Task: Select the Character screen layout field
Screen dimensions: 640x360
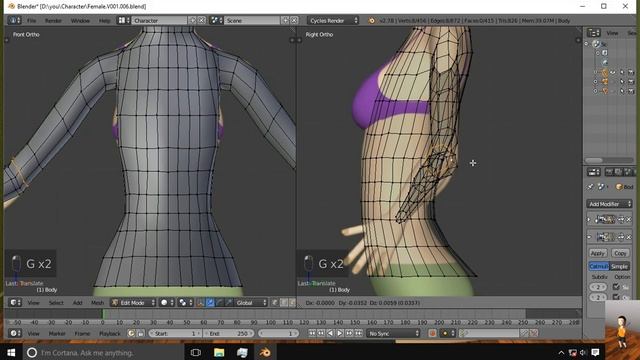Action: click(x=159, y=20)
